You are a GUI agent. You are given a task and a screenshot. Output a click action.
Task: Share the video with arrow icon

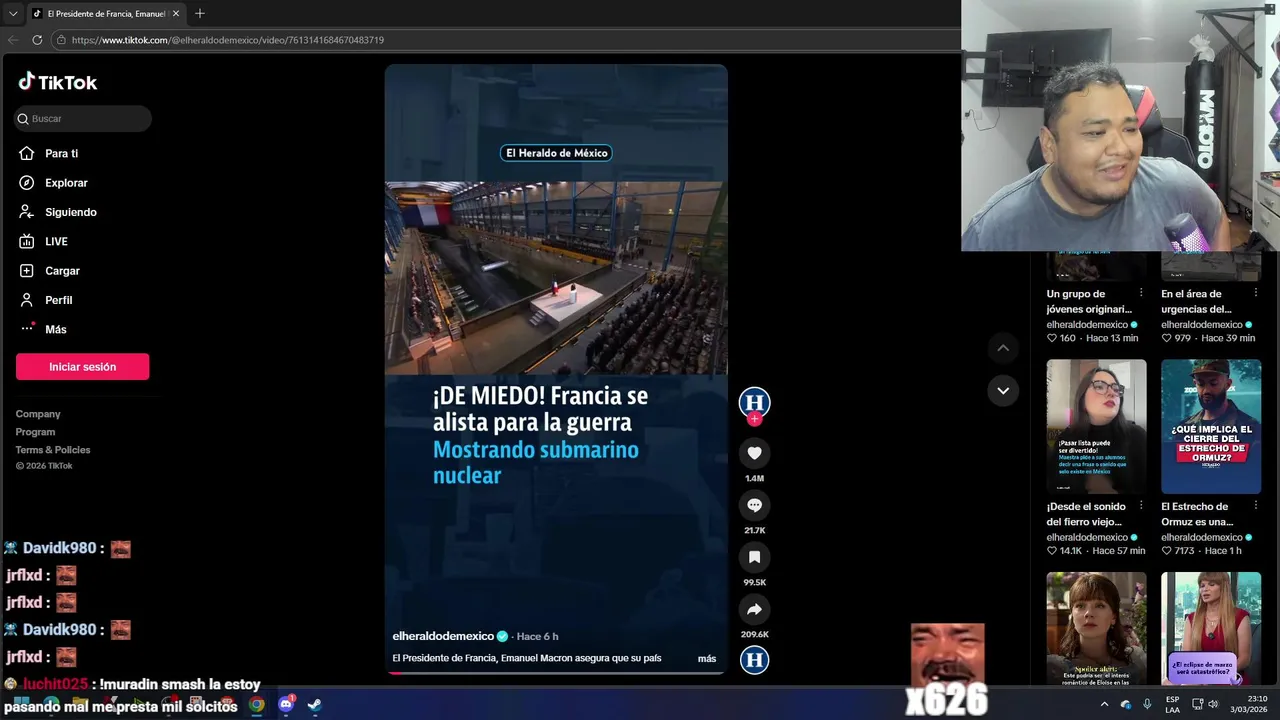(754, 609)
